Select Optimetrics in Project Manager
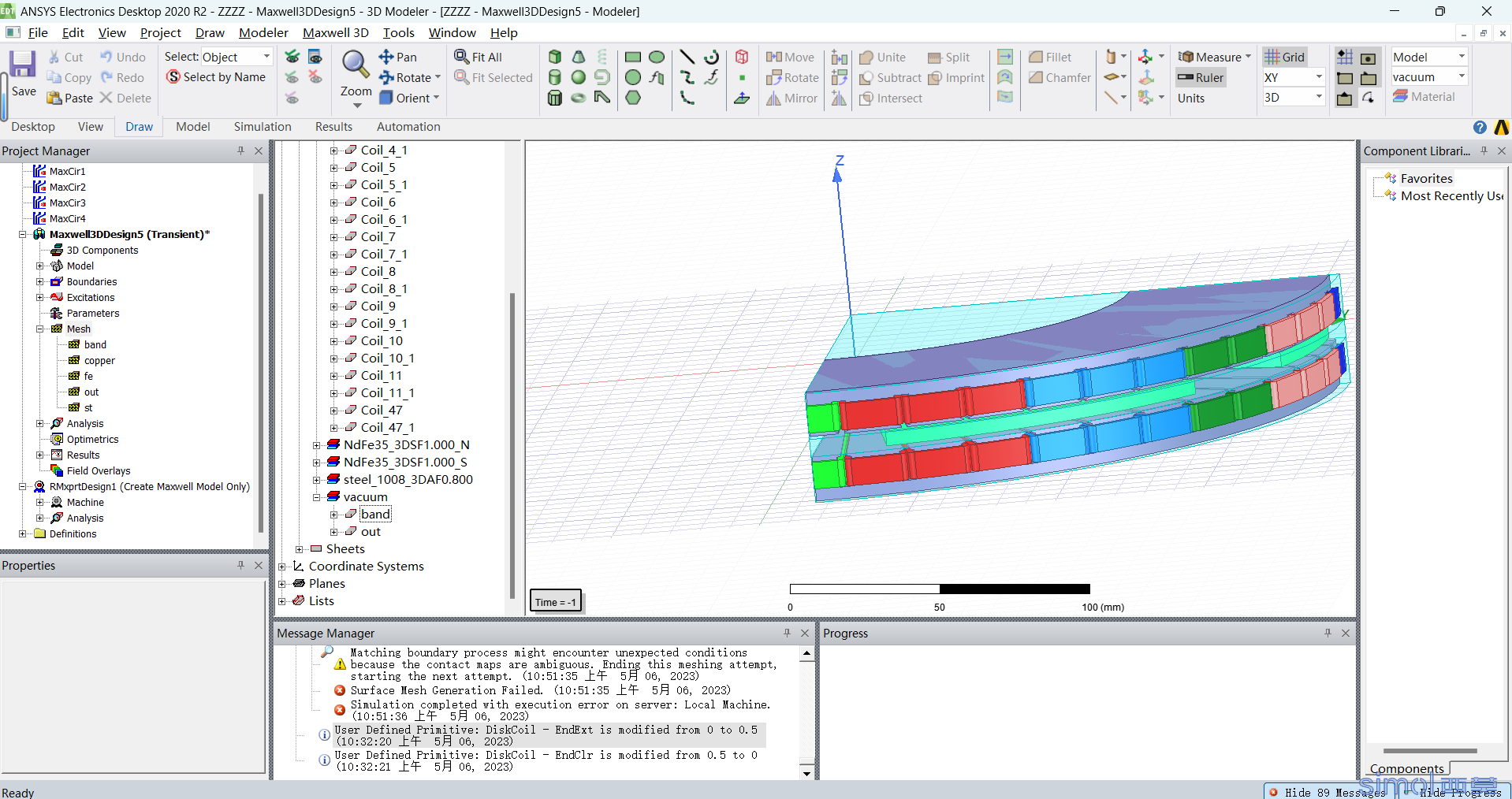This screenshot has height=799, width=1512. 92,440
